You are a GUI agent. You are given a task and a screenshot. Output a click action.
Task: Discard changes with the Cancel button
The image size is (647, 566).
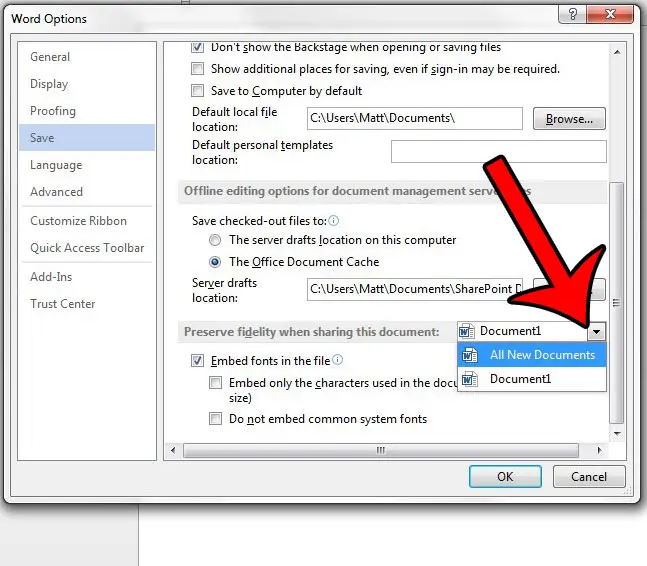point(589,476)
